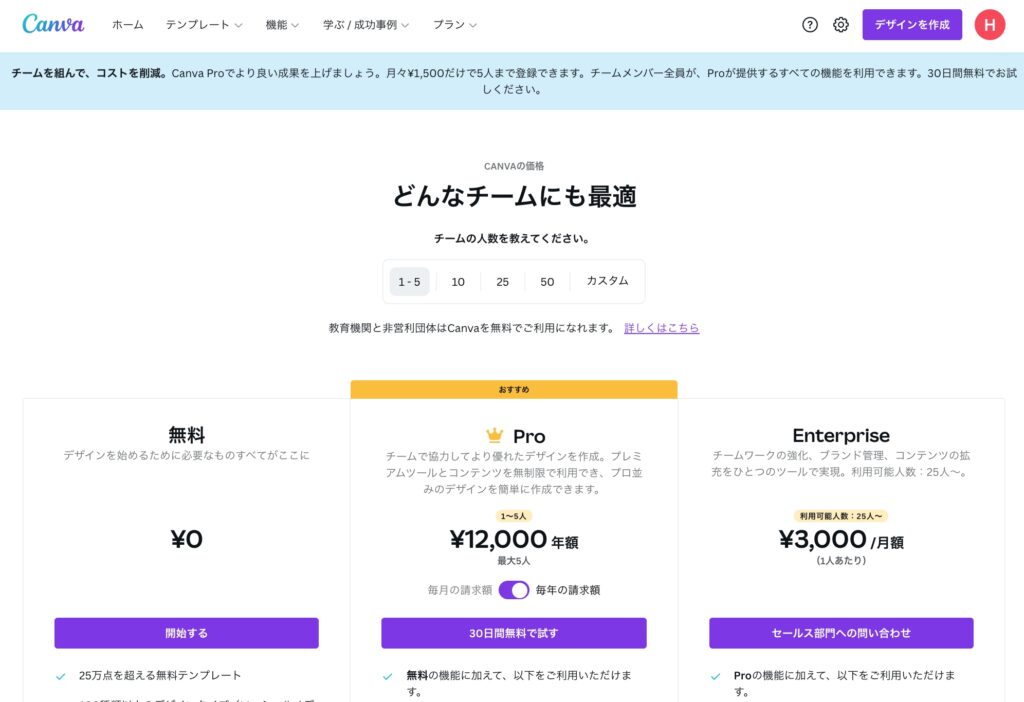The width and height of the screenshot is (1024, 702).
Task: Click the CANVAの価格 label
Action: (514, 166)
